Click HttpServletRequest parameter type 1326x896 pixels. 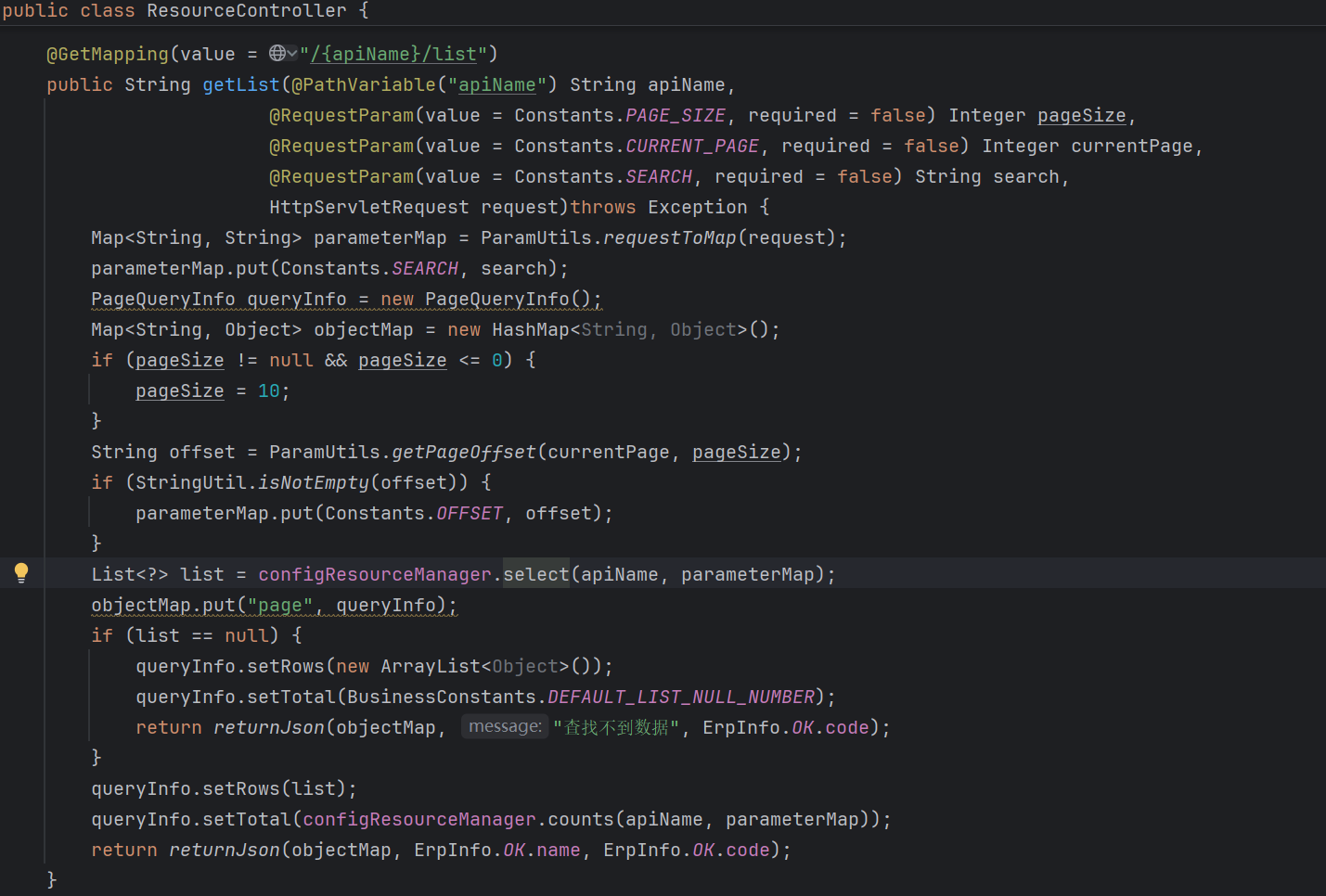[369, 207]
